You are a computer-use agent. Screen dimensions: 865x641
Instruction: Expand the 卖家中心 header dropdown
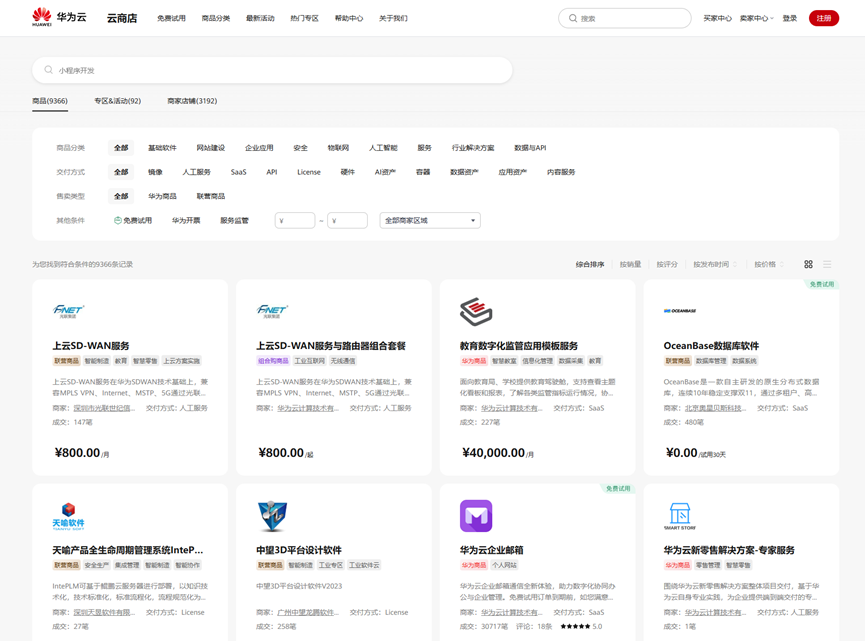click(756, 18)
